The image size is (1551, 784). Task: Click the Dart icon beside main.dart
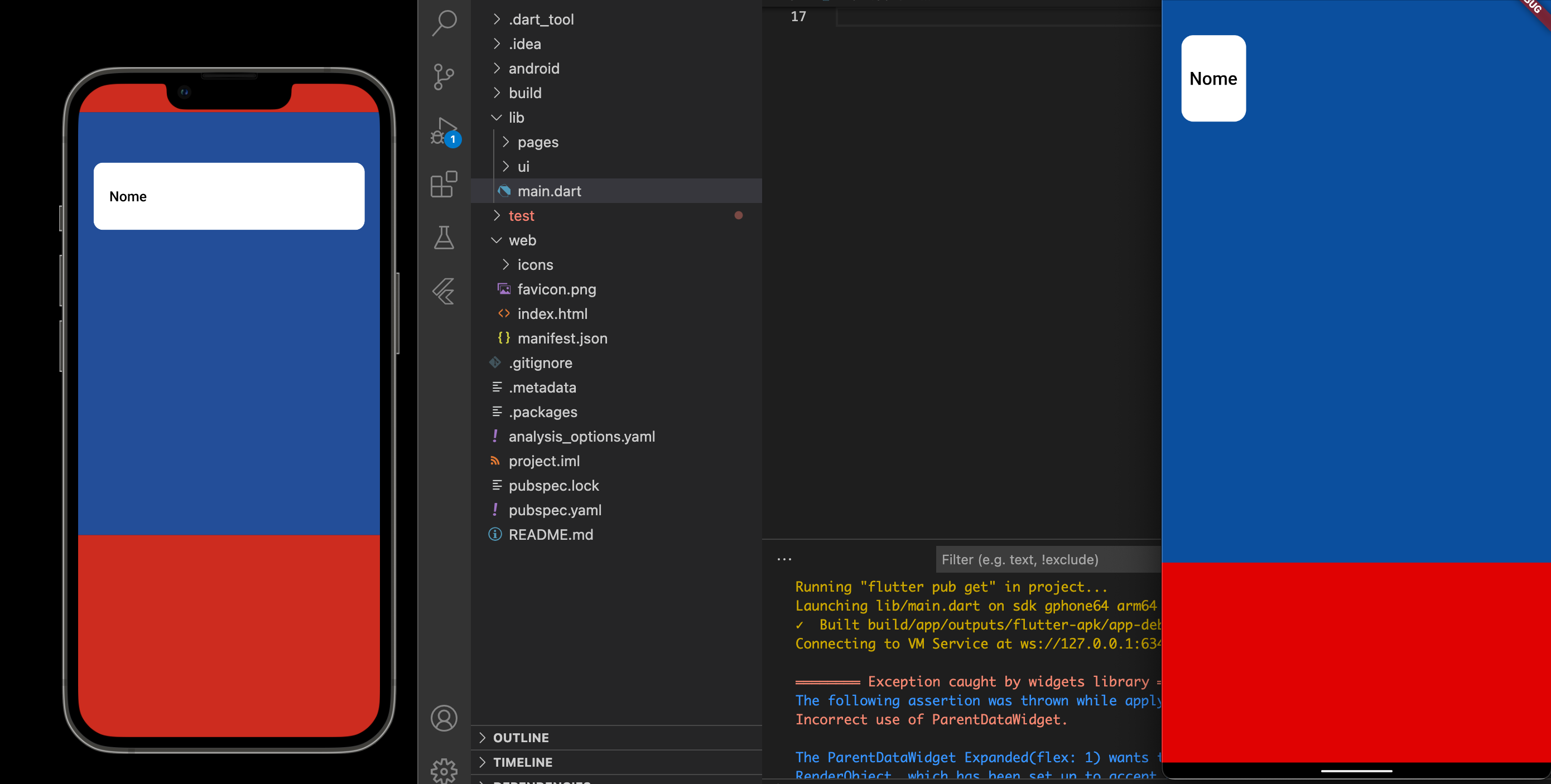(504, 191)
